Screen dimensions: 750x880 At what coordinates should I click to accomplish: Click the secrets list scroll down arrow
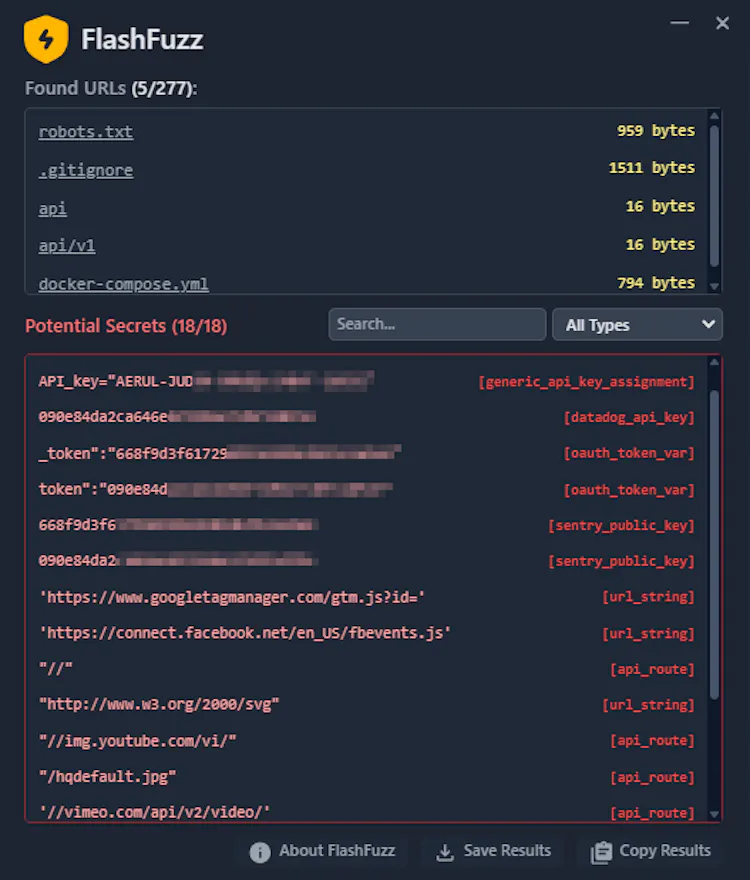coord(714,814)
